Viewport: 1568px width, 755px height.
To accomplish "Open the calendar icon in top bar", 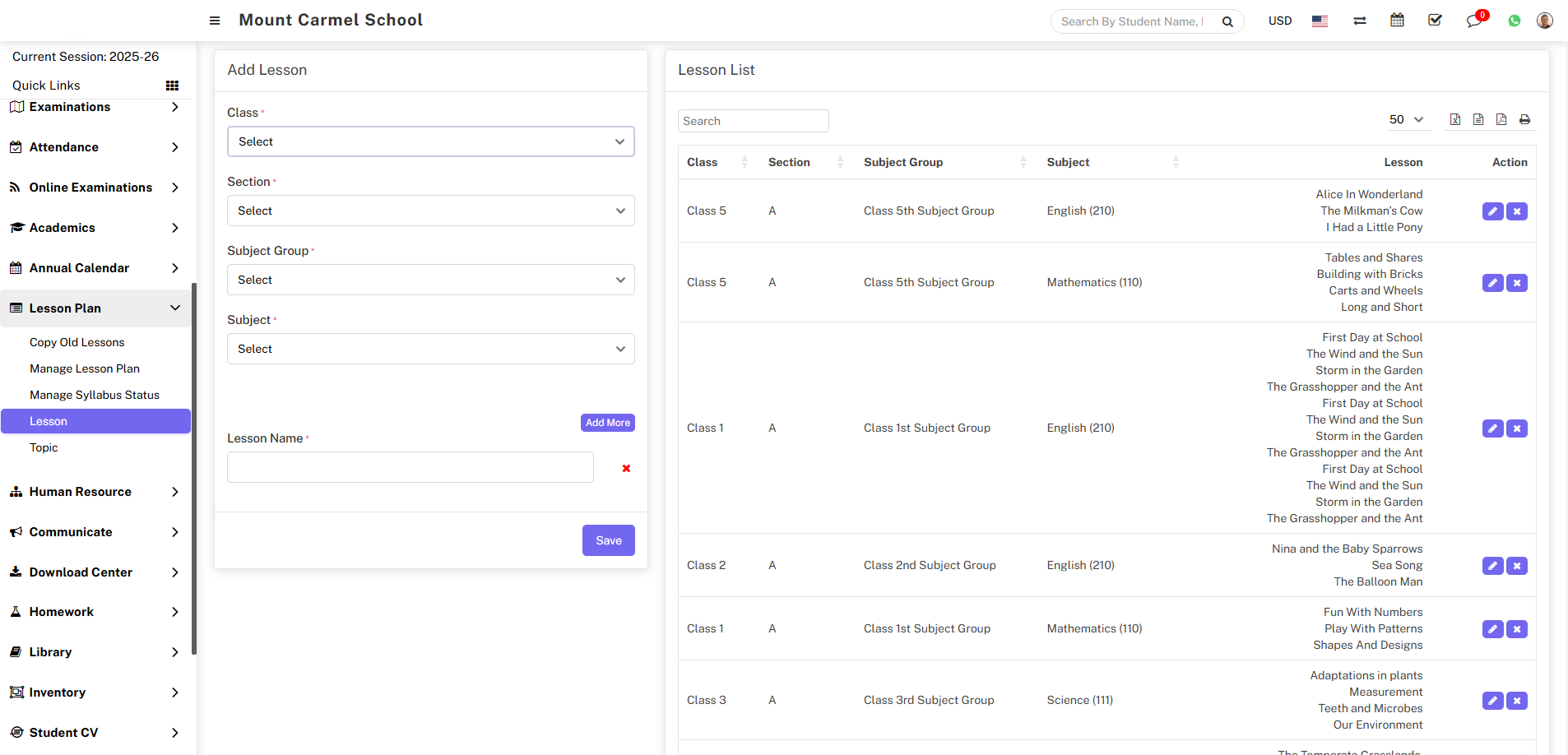I will 1397,21.
